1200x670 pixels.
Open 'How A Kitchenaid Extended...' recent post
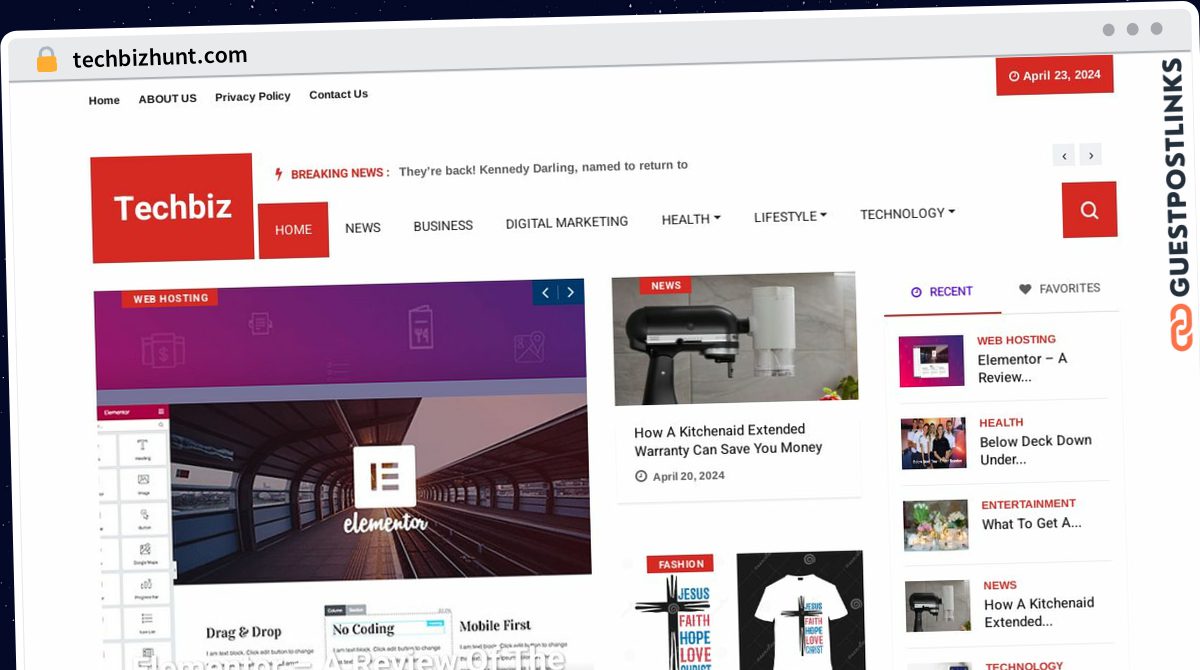[x=1039, y=612]
